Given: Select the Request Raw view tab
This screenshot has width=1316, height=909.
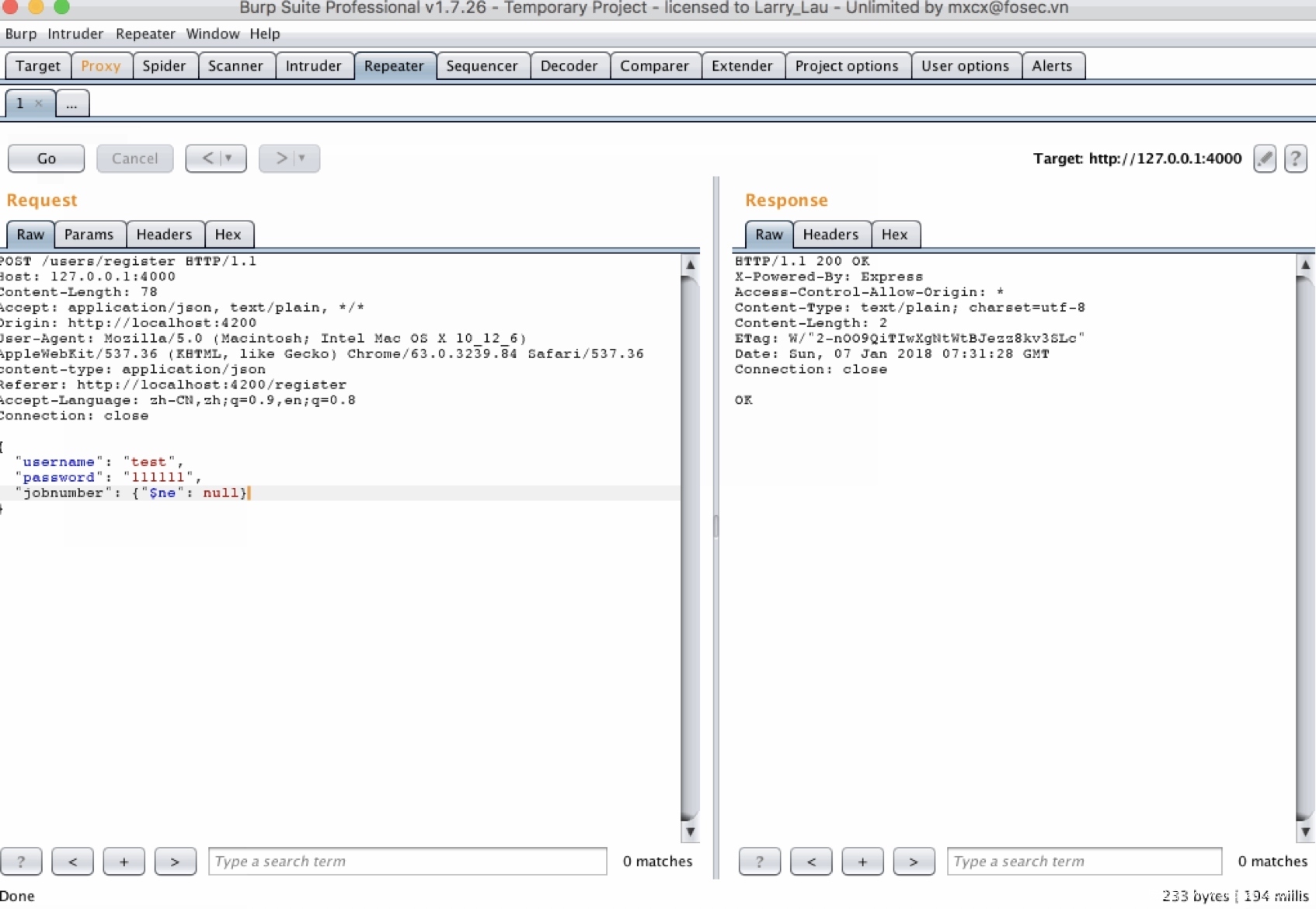Looking at the screenshot, I should (x=30, y=234).
